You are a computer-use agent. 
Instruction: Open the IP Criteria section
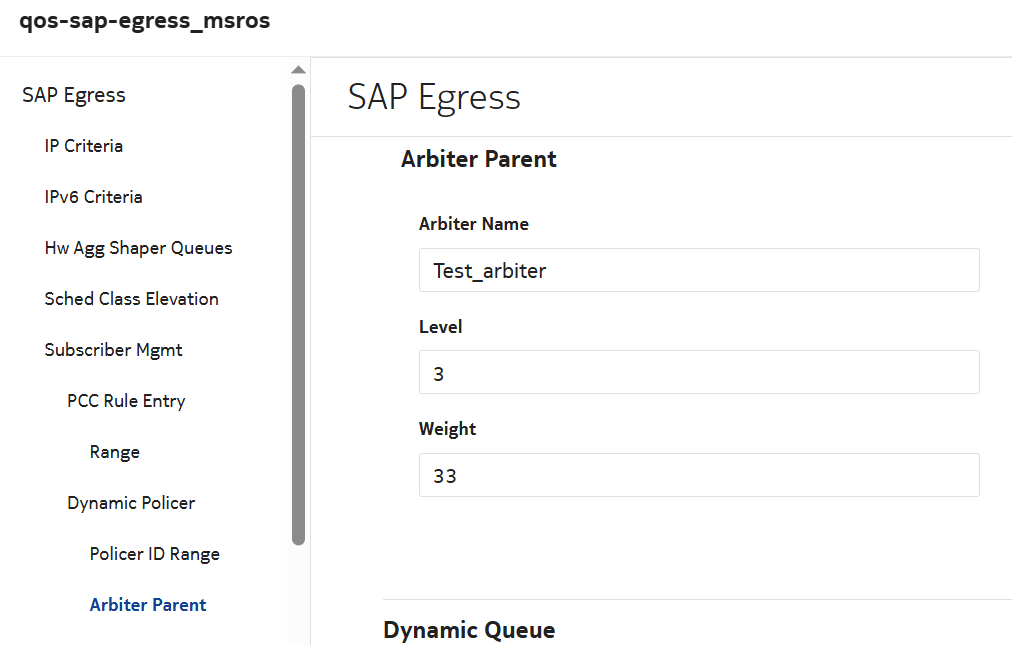84,146
